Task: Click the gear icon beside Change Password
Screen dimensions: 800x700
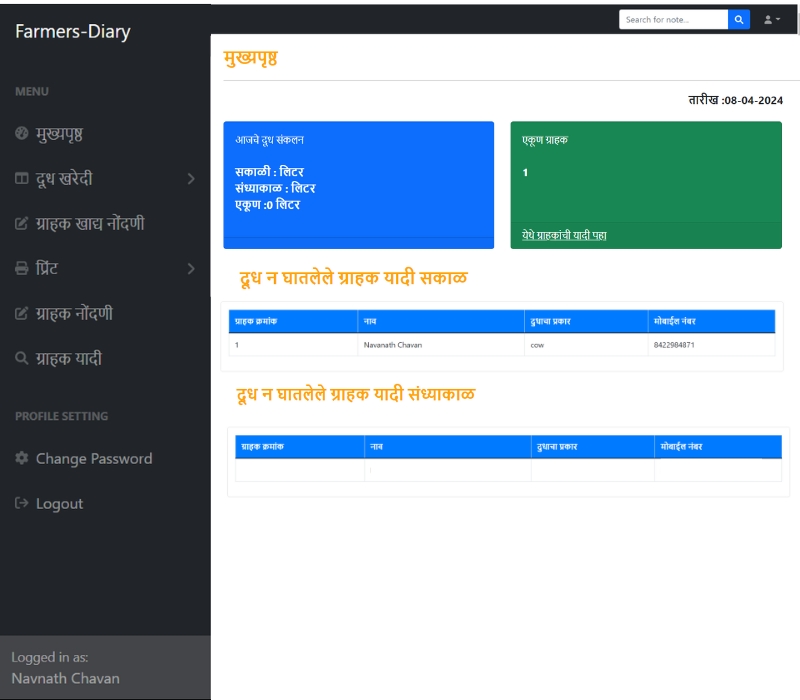Action: pyautogui.click(x=22, y=458)
